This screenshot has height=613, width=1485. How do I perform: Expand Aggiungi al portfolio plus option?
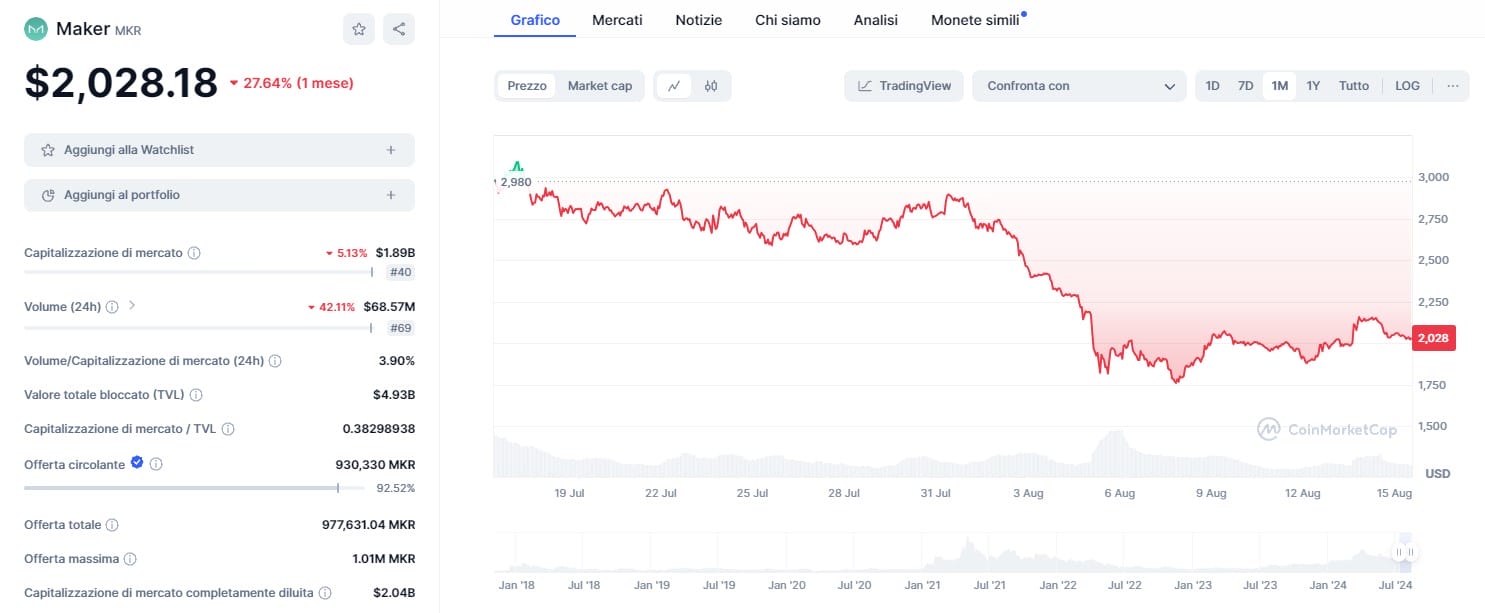pyautogui.click(x=391, y=195)
